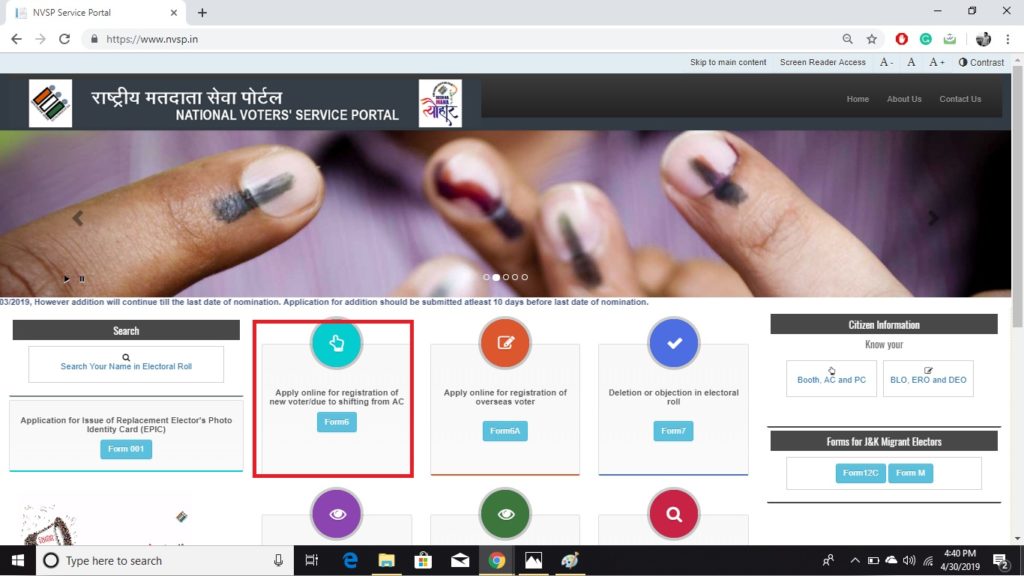The width and height of the screenshot is (1024, 576).
Task: Select the first slide indicator dot
Action: 486,277
